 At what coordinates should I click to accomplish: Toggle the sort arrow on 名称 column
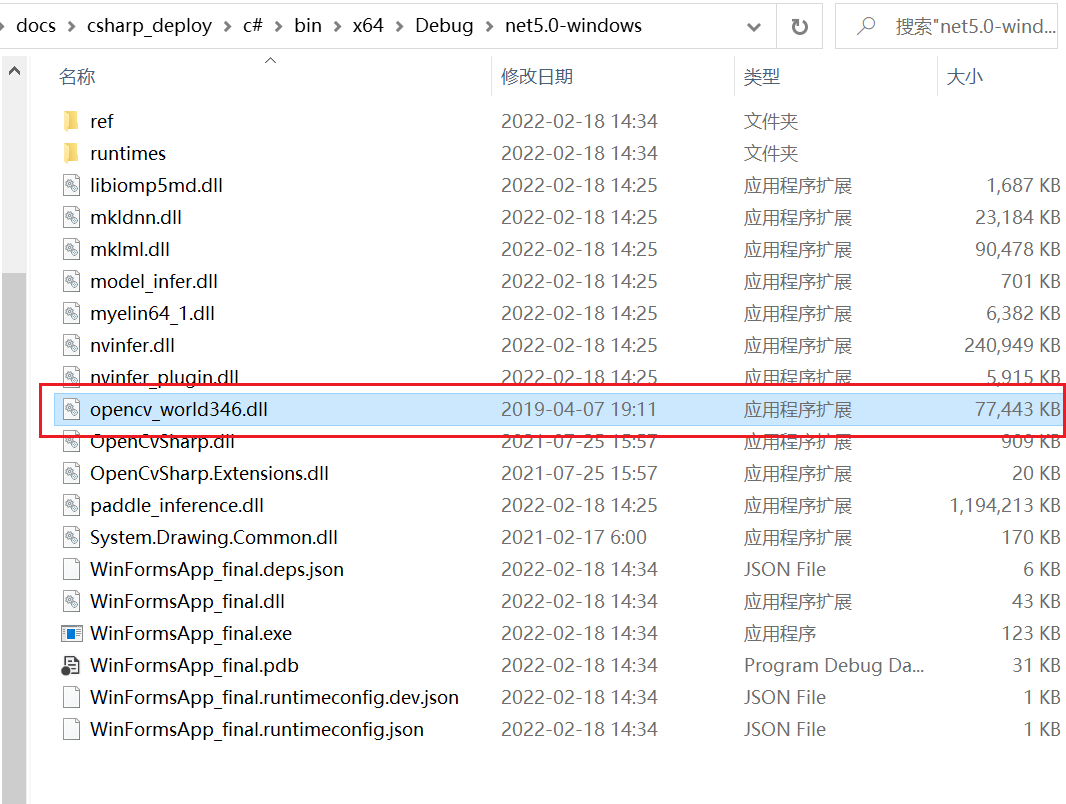pos(270,62)
